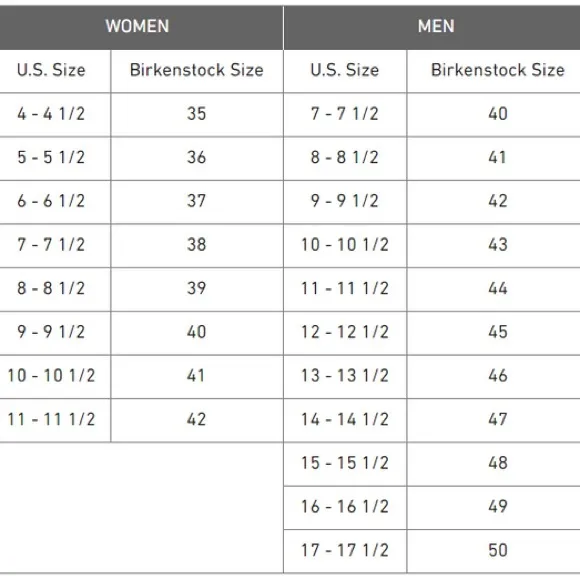The image size is (580, 580).
Task: Select men's U.S. size 17 - 17 1/2
Action: [345, 551]
